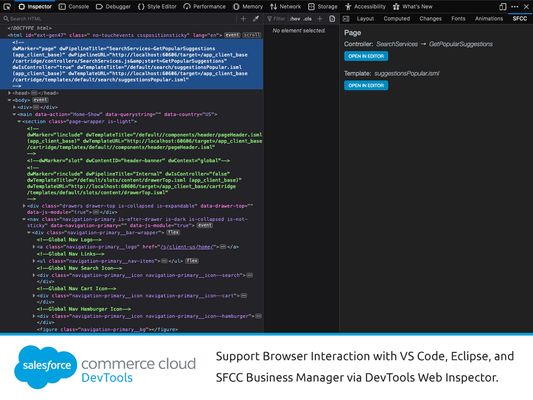Select the figure navigation-primary__bg node
The height and width of the screenshot is (400, 533).
107,329
